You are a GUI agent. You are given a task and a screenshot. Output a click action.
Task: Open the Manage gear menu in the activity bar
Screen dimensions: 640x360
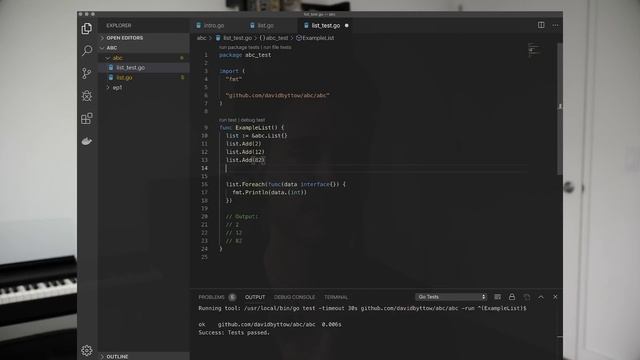point(87,350)
